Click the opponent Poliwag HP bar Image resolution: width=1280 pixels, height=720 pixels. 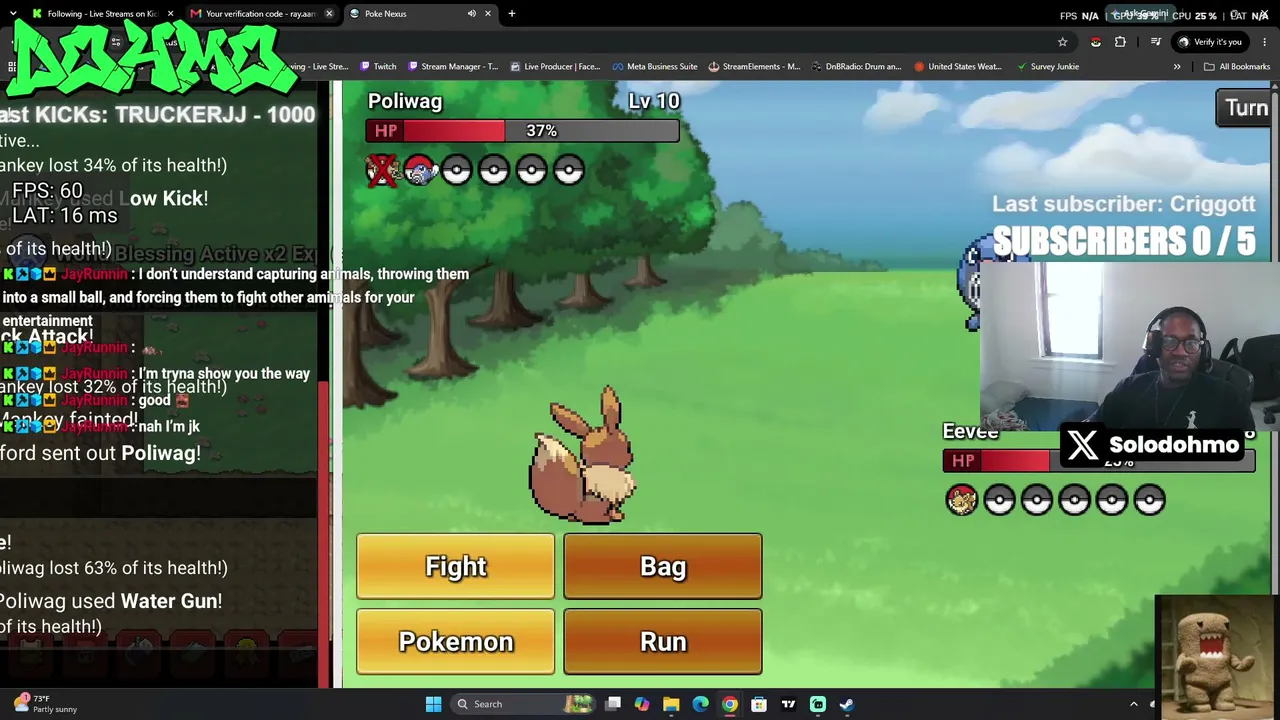[522, 131]
